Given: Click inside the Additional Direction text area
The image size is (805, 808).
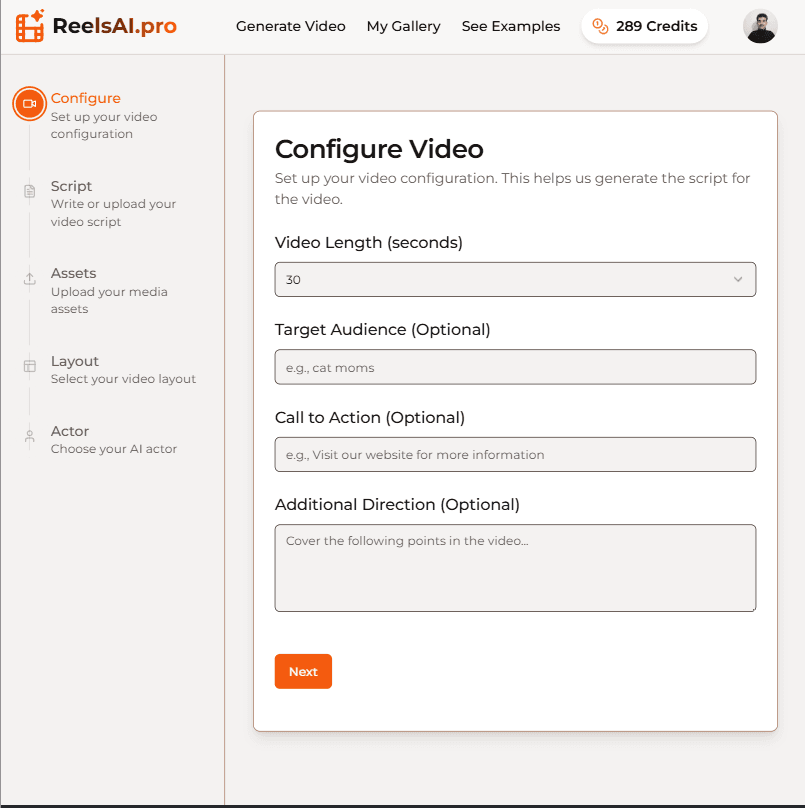Looking at the screenshot, I should 515,565.
